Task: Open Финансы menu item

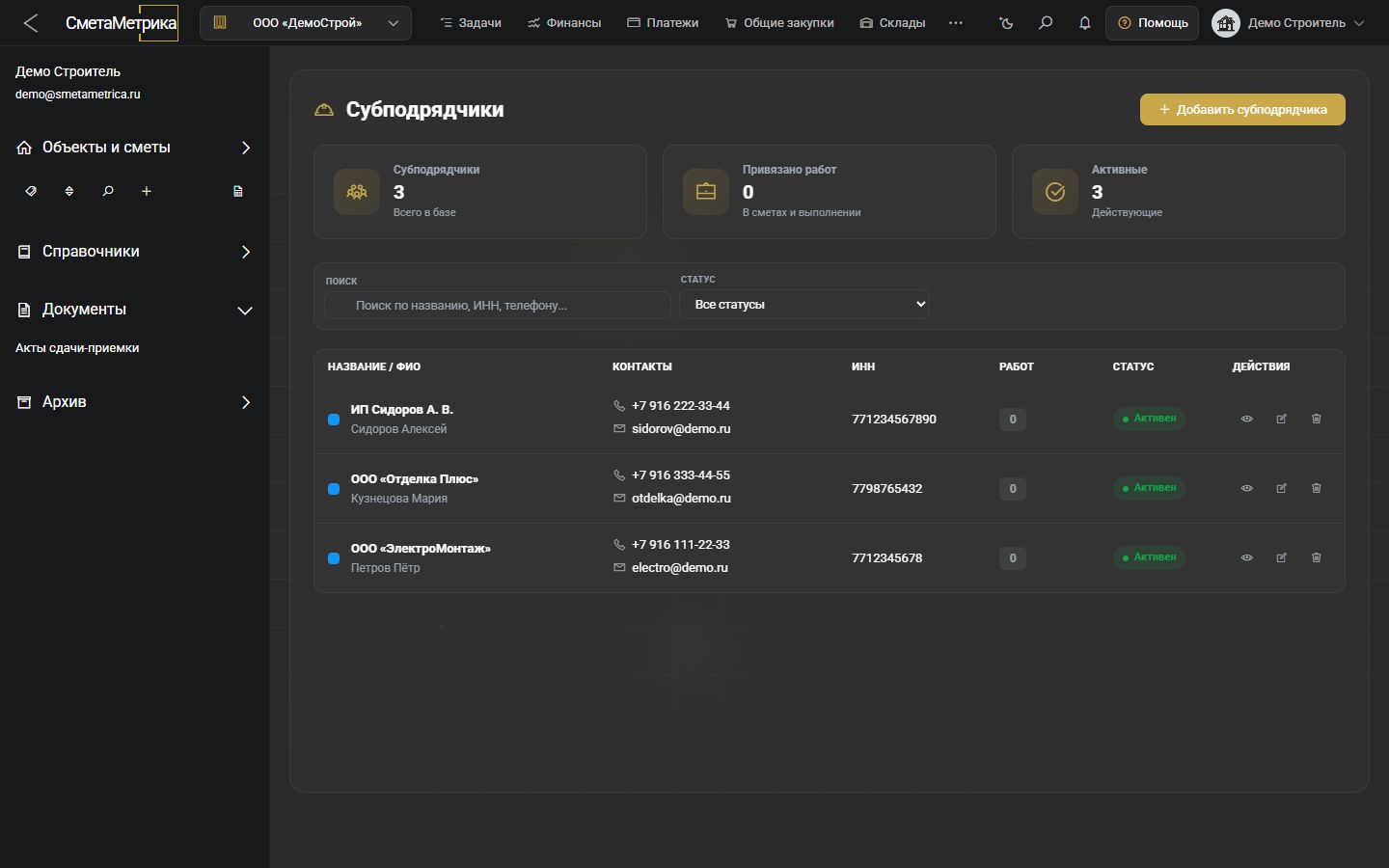Action: tap(564, 23)
